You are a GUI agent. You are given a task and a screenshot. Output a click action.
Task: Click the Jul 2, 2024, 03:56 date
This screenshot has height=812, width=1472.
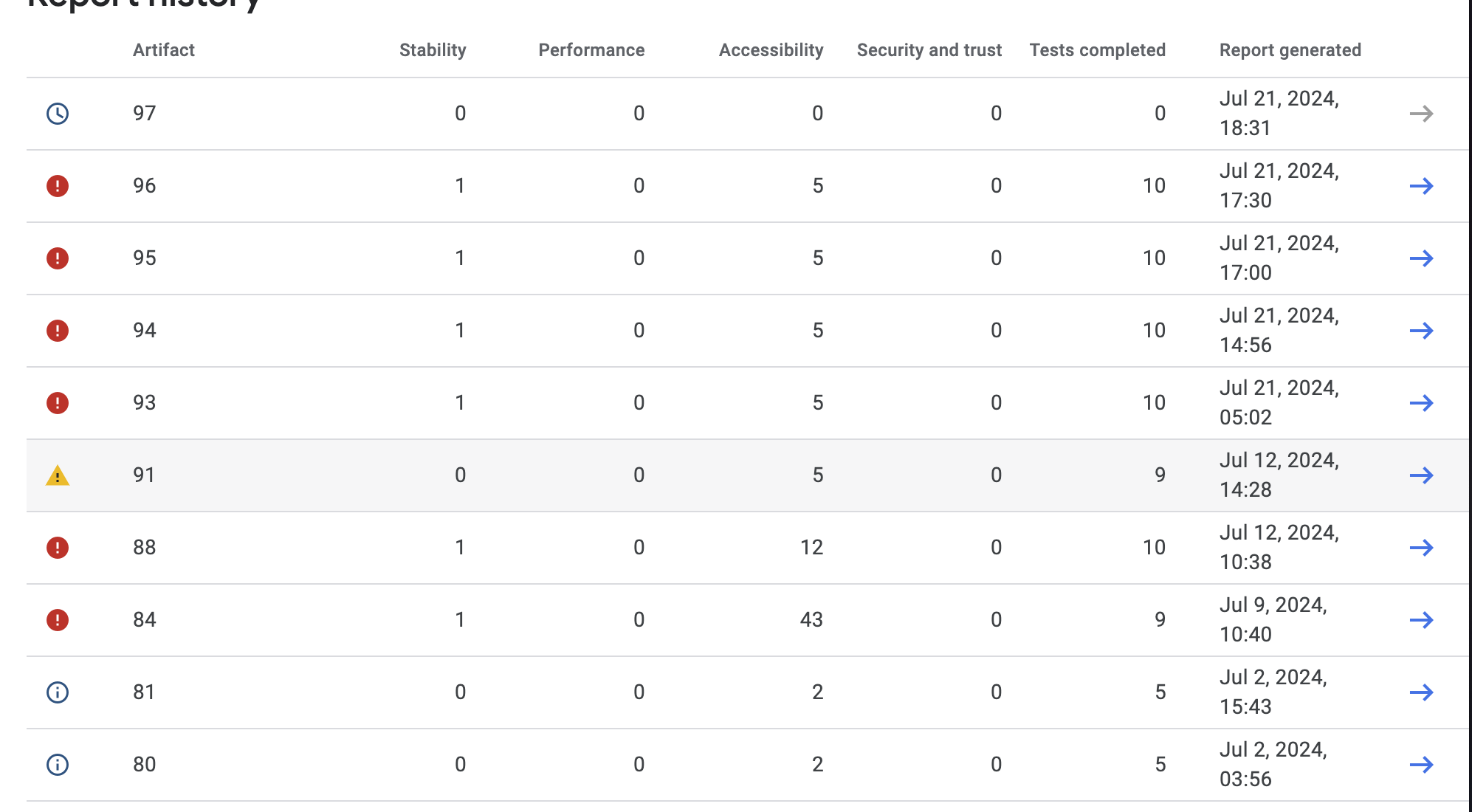[1273, 764]
